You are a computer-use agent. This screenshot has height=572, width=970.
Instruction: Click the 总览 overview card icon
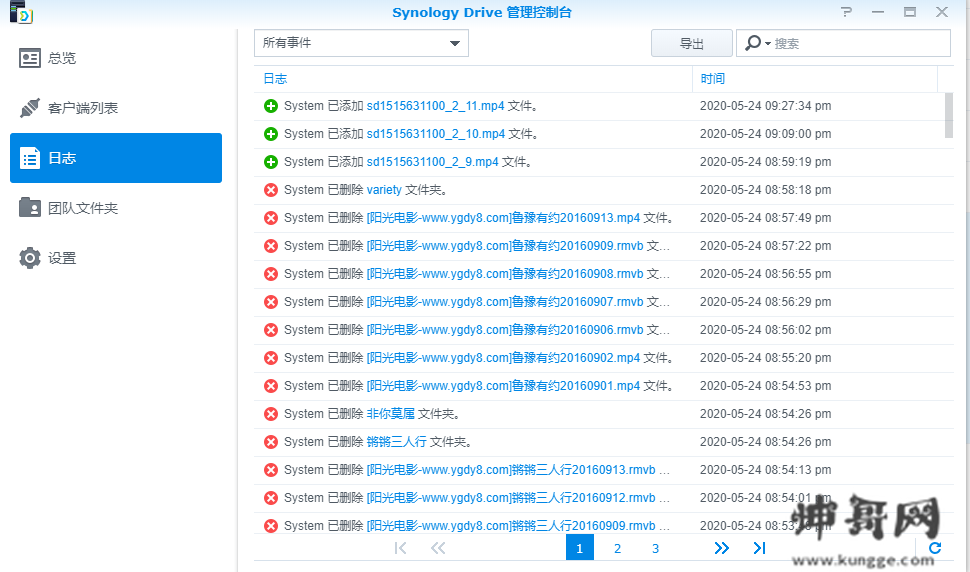click(x=30, y=58)
